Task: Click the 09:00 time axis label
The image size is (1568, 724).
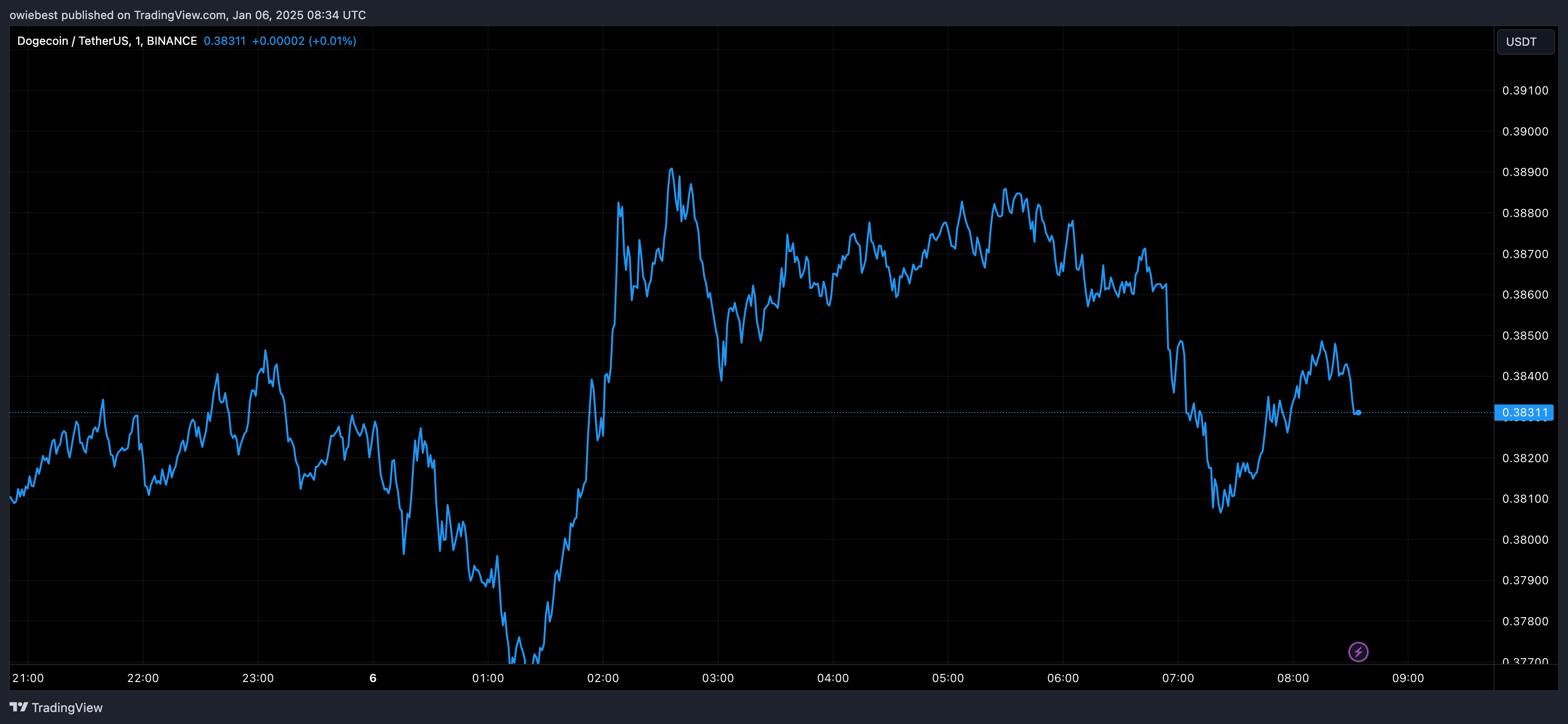Action: pos(1409,678)
